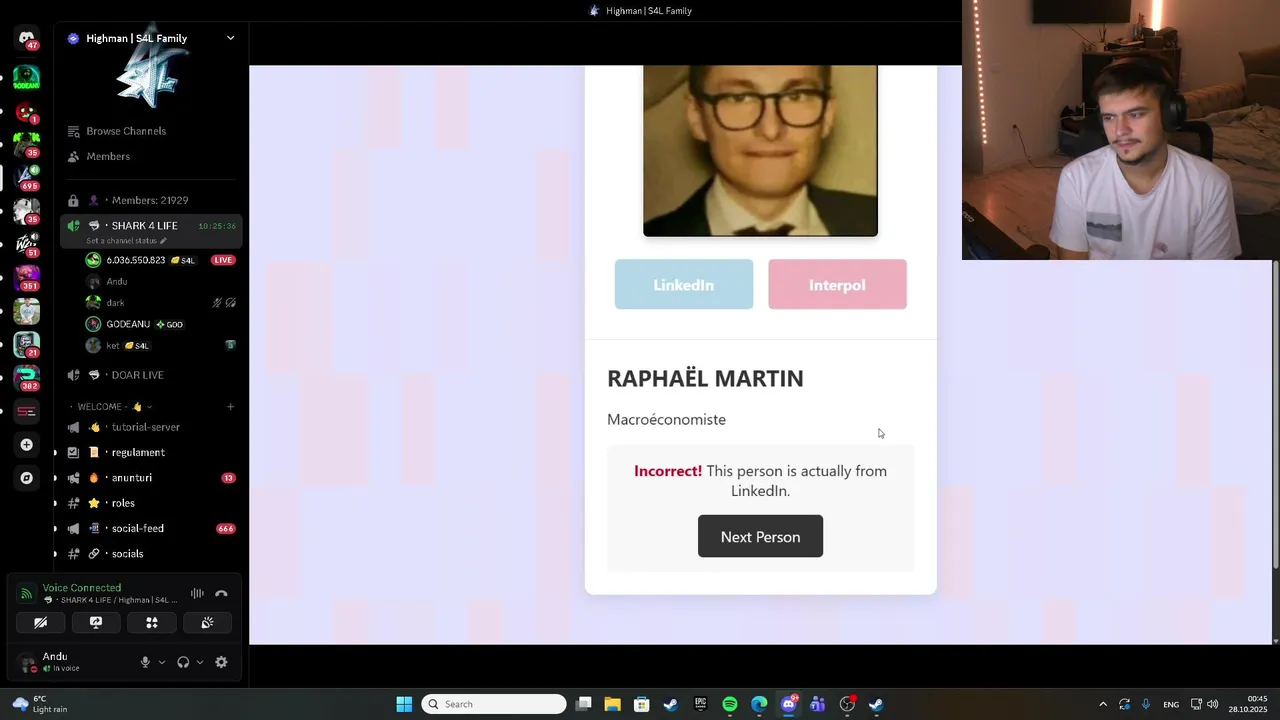Turn on camera in voice panel
The image size is (1280, 720).
tap(41, 622)
